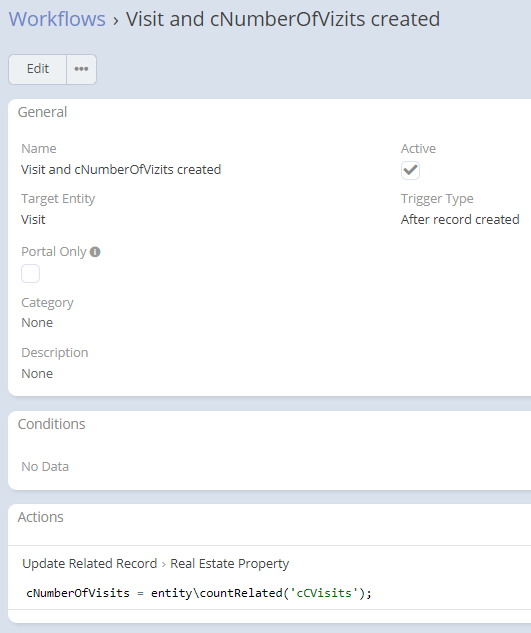Click the General panel header
This screenshot has width=531, height=633.
pyautogui.click(x=42, y=112)
